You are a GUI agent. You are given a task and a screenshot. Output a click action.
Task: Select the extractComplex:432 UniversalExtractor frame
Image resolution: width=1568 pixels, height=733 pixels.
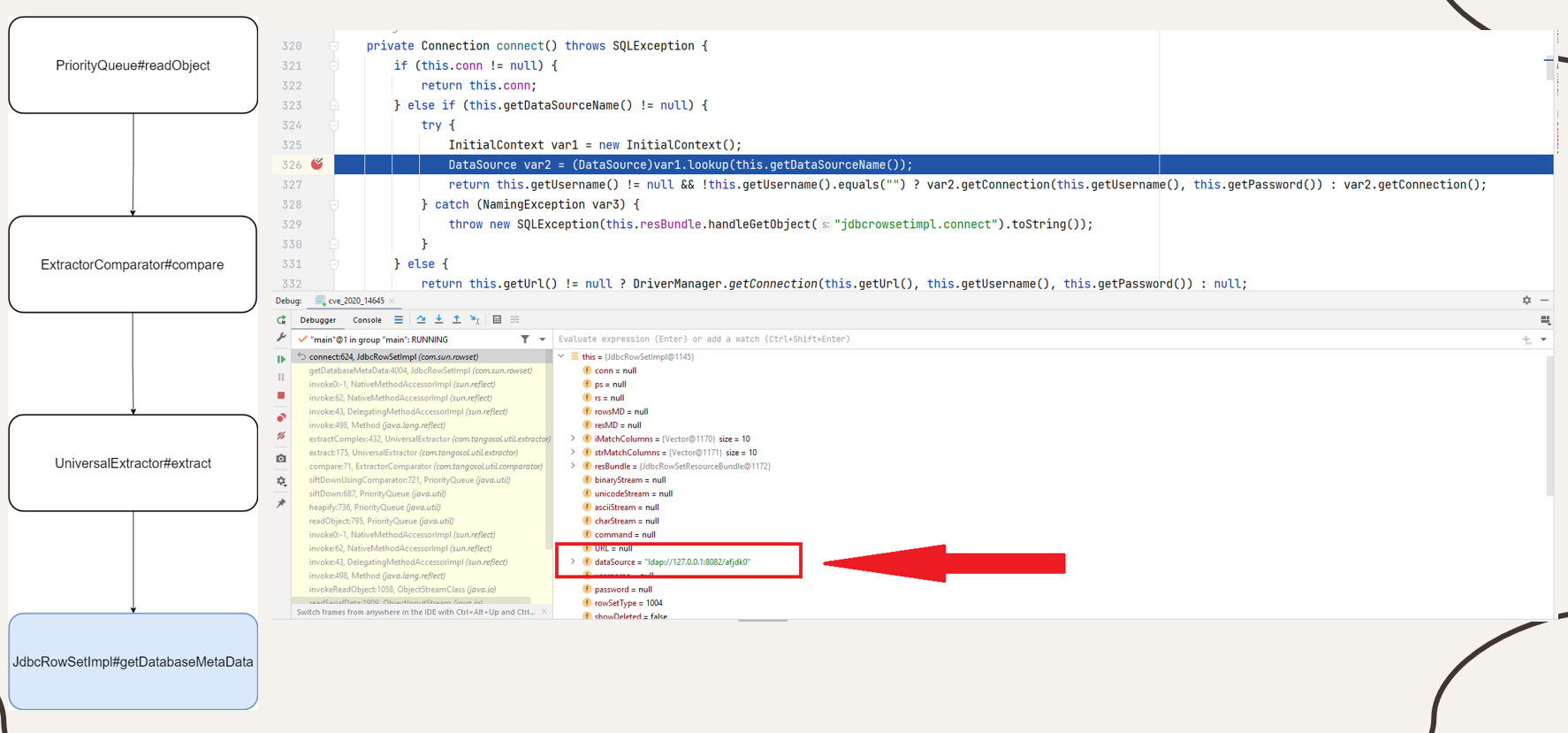(x=420, y=439)
